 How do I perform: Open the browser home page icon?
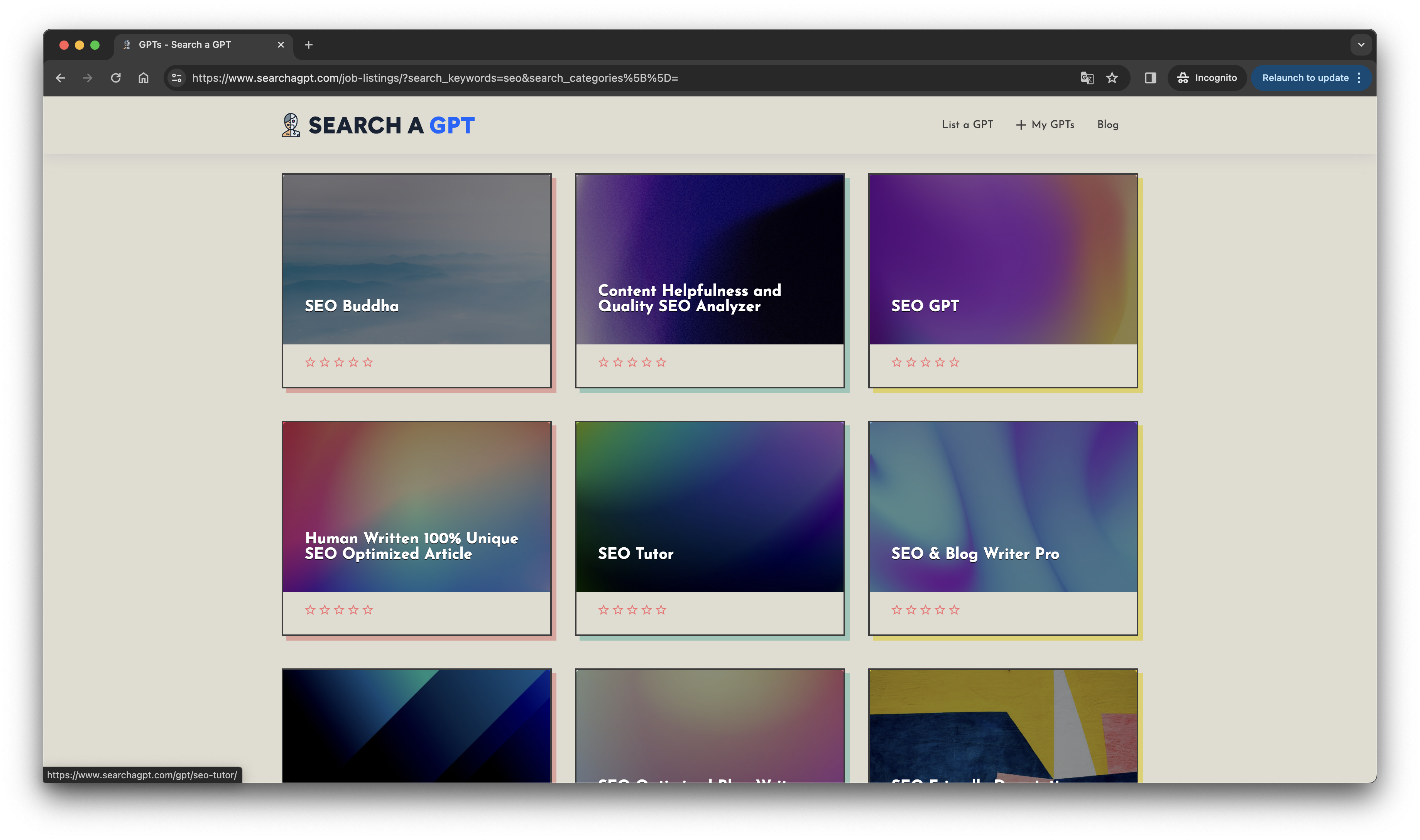(143, 78)
